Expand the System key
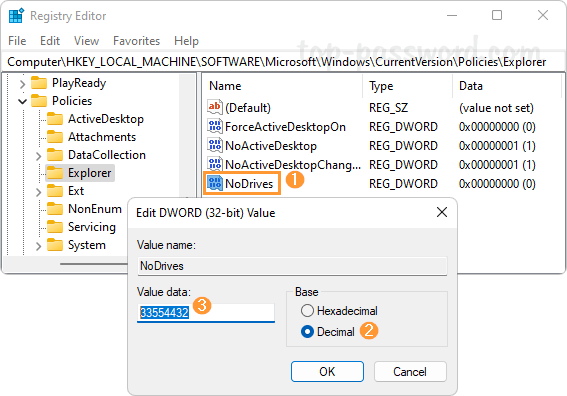The image size is (567, 396). pyautogui.click(x=39, y=246)
